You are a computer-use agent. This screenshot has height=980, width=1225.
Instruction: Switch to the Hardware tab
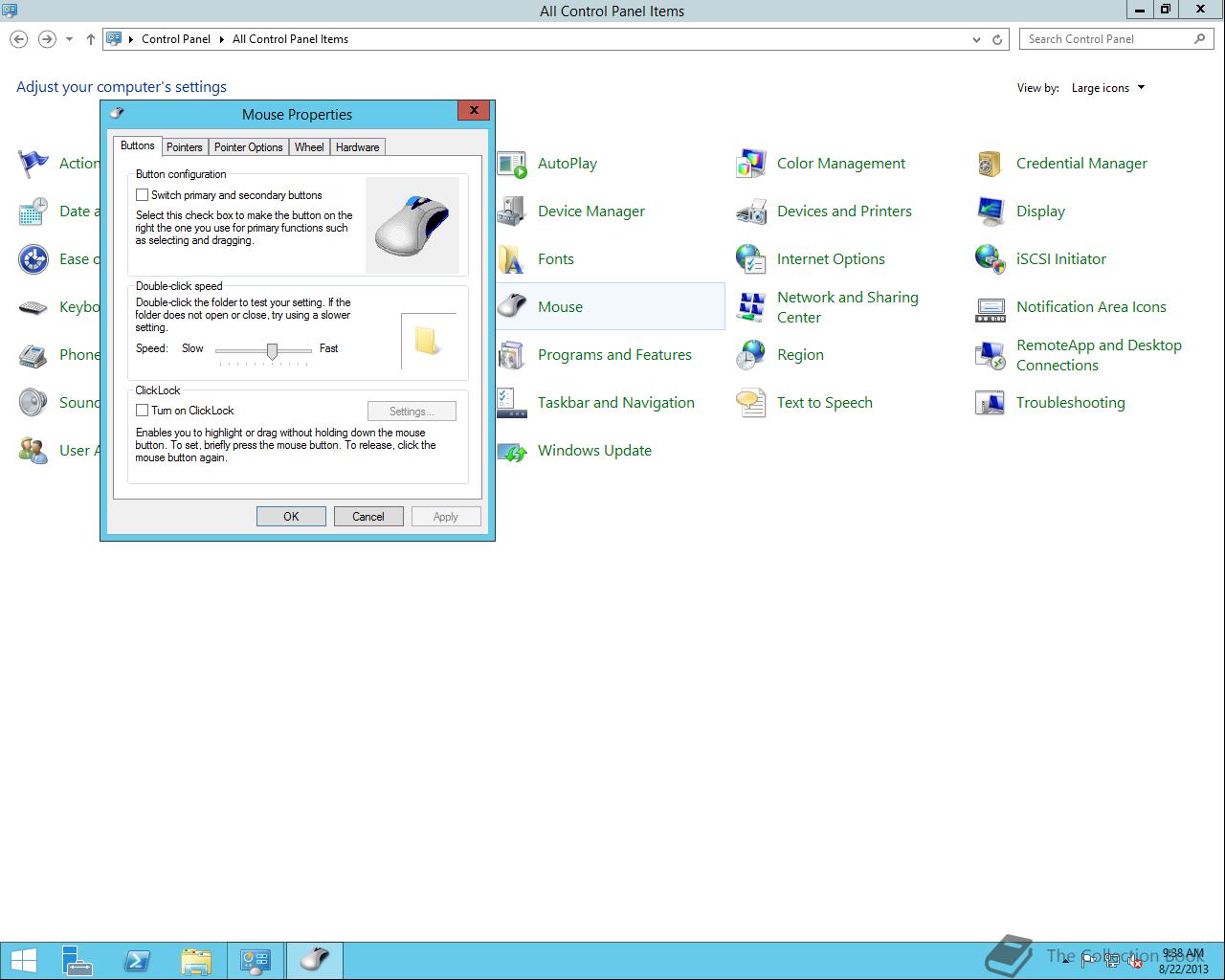pos(357,147)
